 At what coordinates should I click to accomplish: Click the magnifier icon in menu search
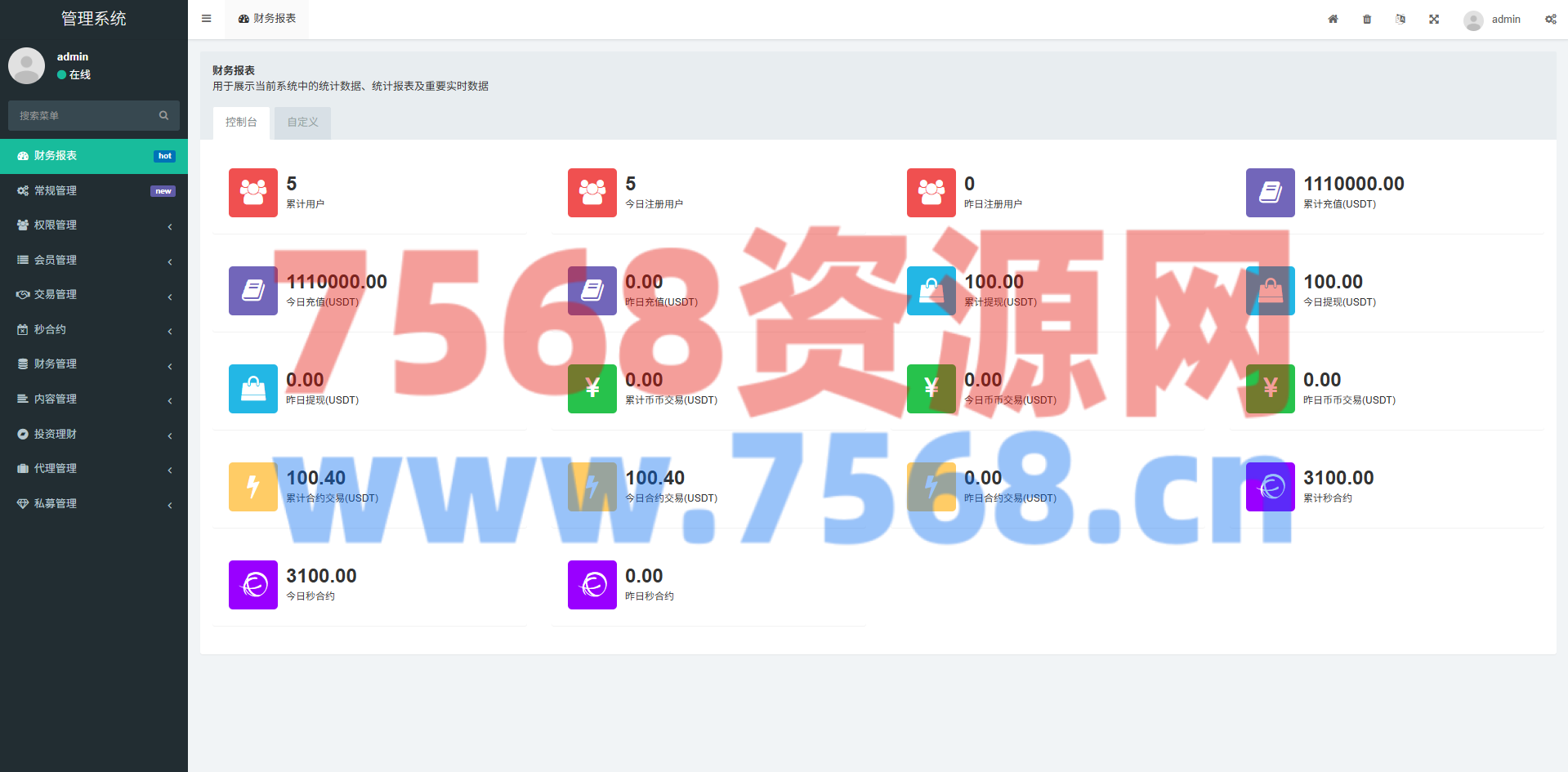pyautogui.click(x=163, y=115)
